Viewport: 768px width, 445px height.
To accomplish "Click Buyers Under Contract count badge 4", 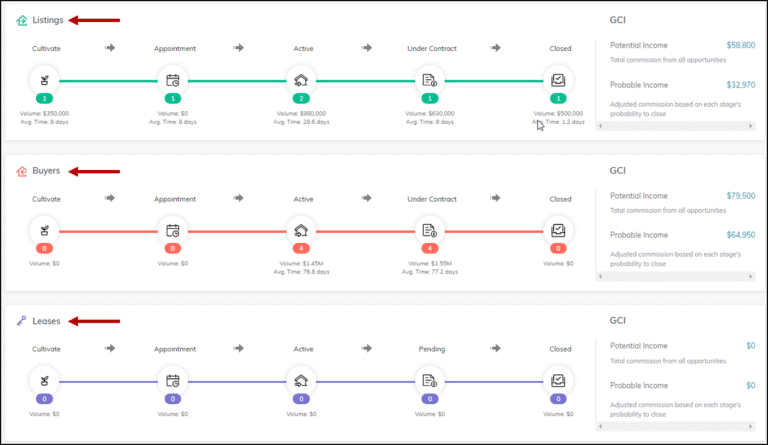I will pos(430,249).
